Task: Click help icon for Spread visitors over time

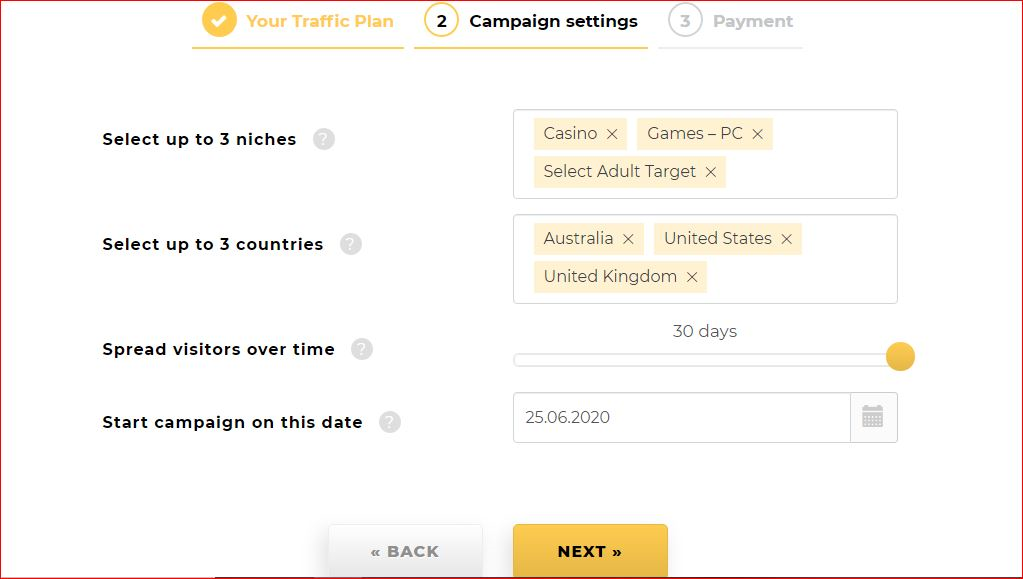Action: pyautogui.click(x=362, y=349)
